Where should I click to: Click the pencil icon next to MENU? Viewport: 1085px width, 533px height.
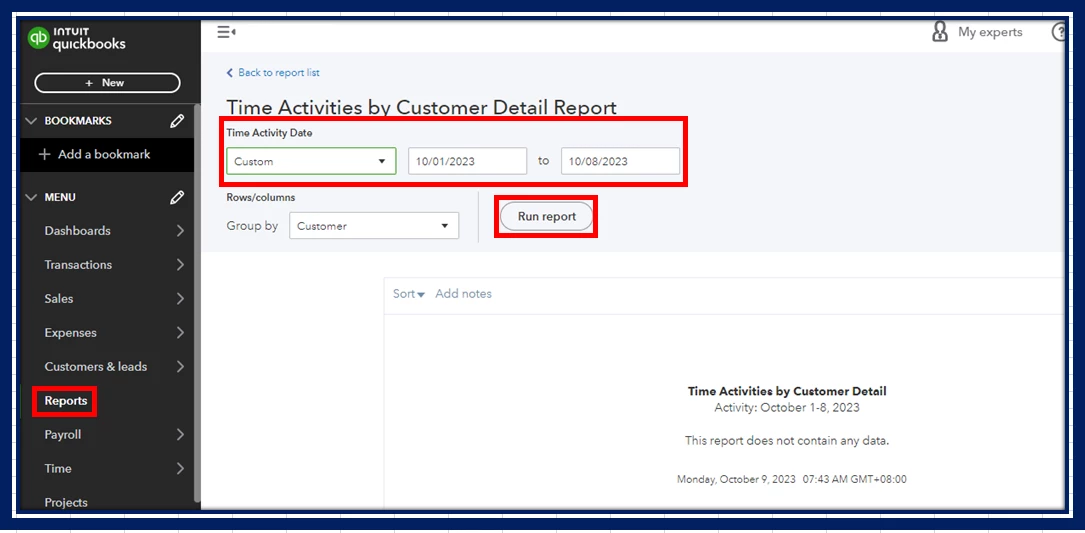tap(177, 198)
